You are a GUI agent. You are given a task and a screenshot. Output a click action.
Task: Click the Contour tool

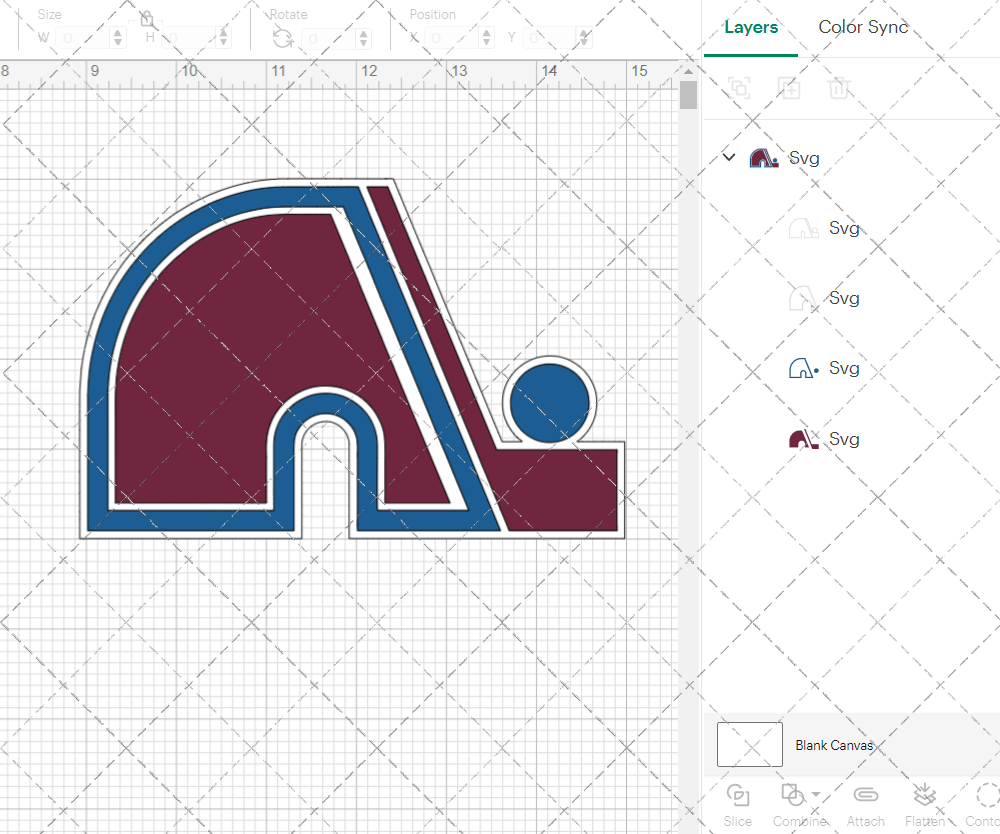point(985,805)
